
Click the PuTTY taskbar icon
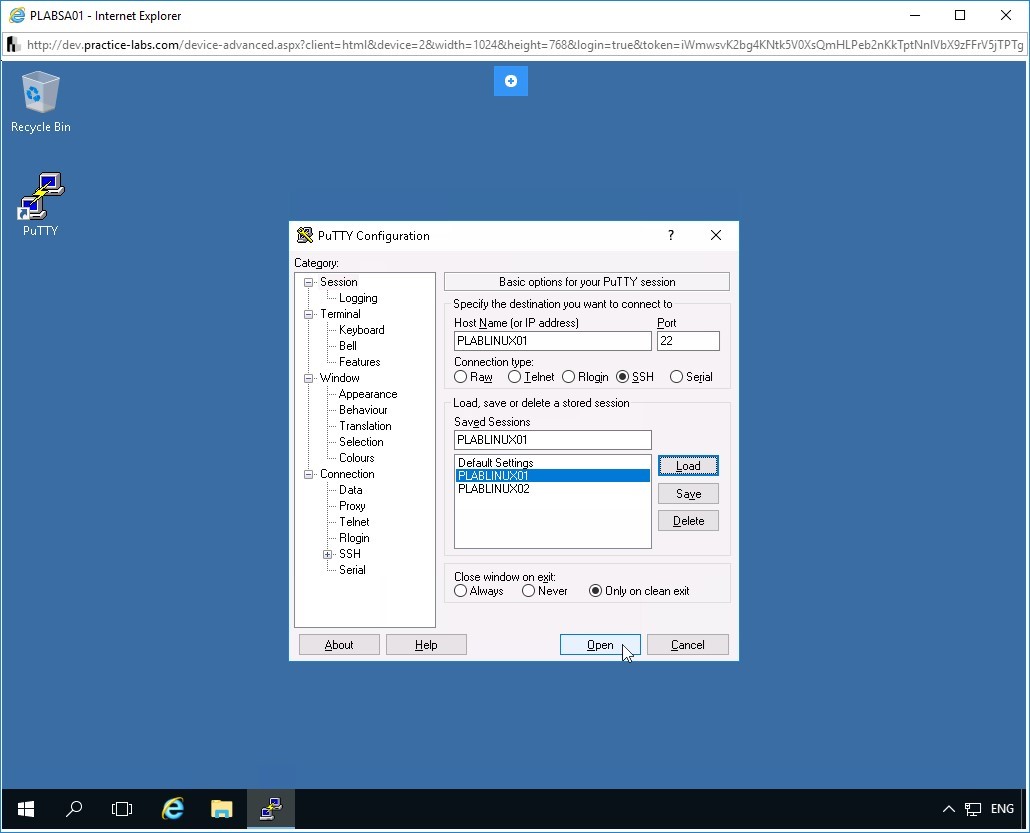[x=270, y=809]
